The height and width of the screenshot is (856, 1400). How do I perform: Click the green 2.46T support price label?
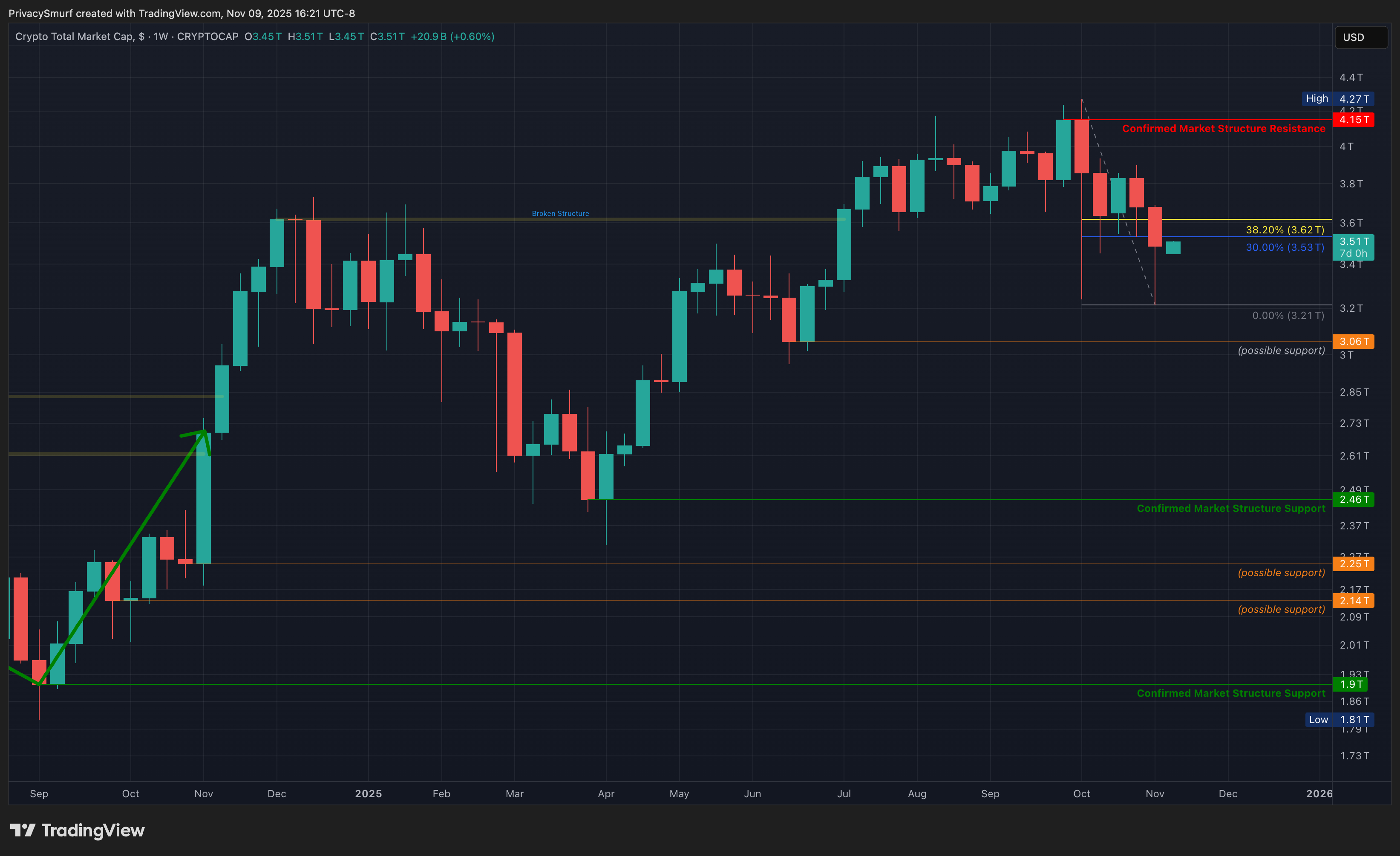(1354, 500)
